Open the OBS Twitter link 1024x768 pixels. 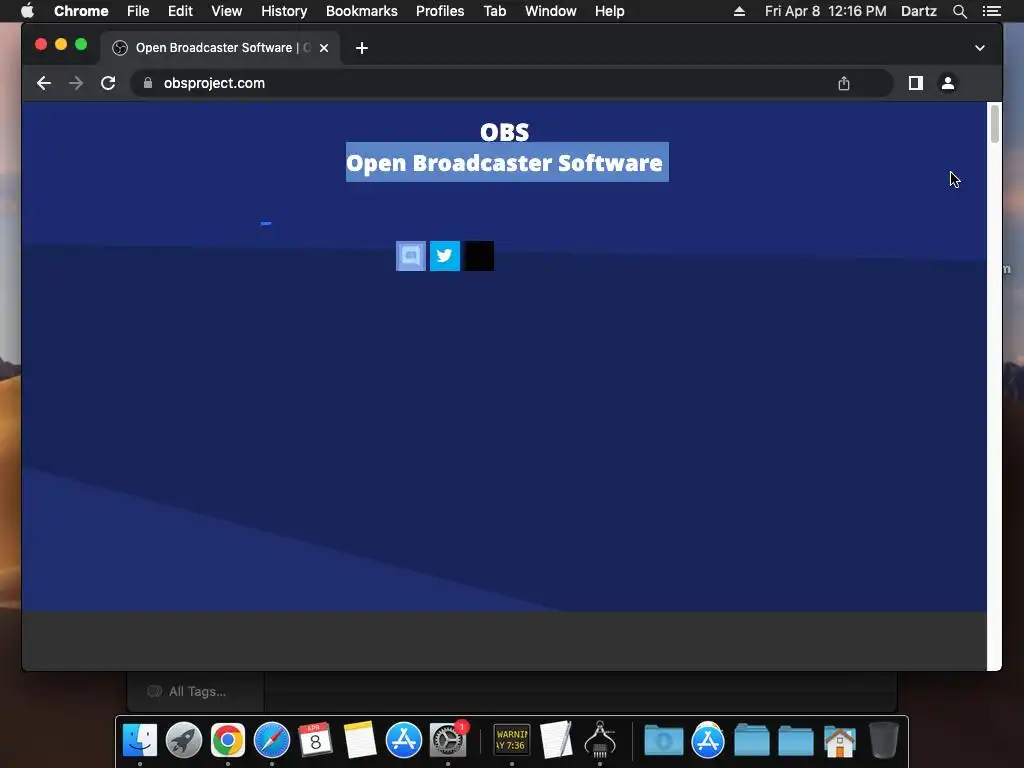click(x=445, y=255)
